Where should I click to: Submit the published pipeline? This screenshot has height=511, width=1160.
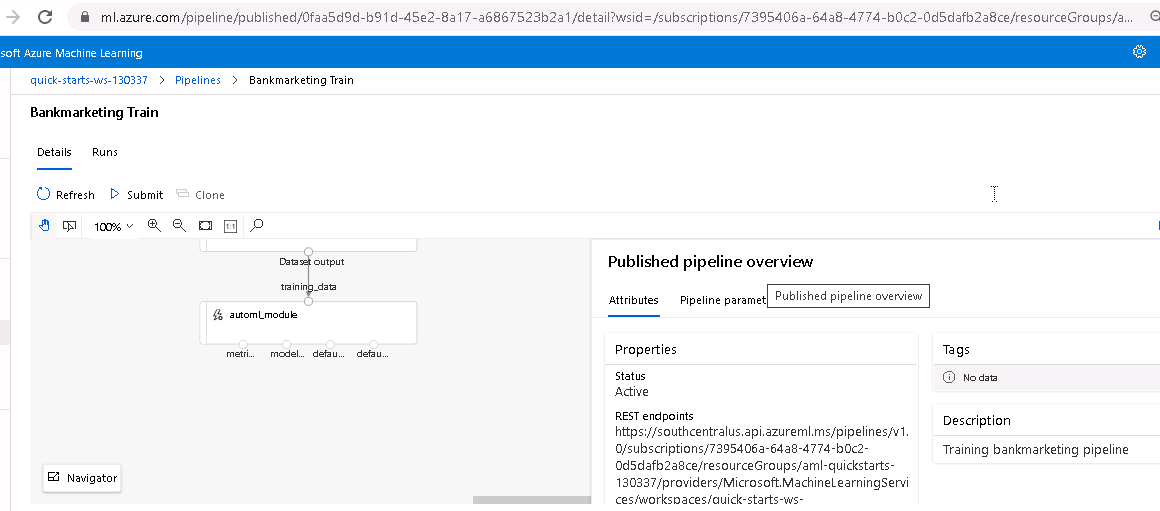click(136, 194)
